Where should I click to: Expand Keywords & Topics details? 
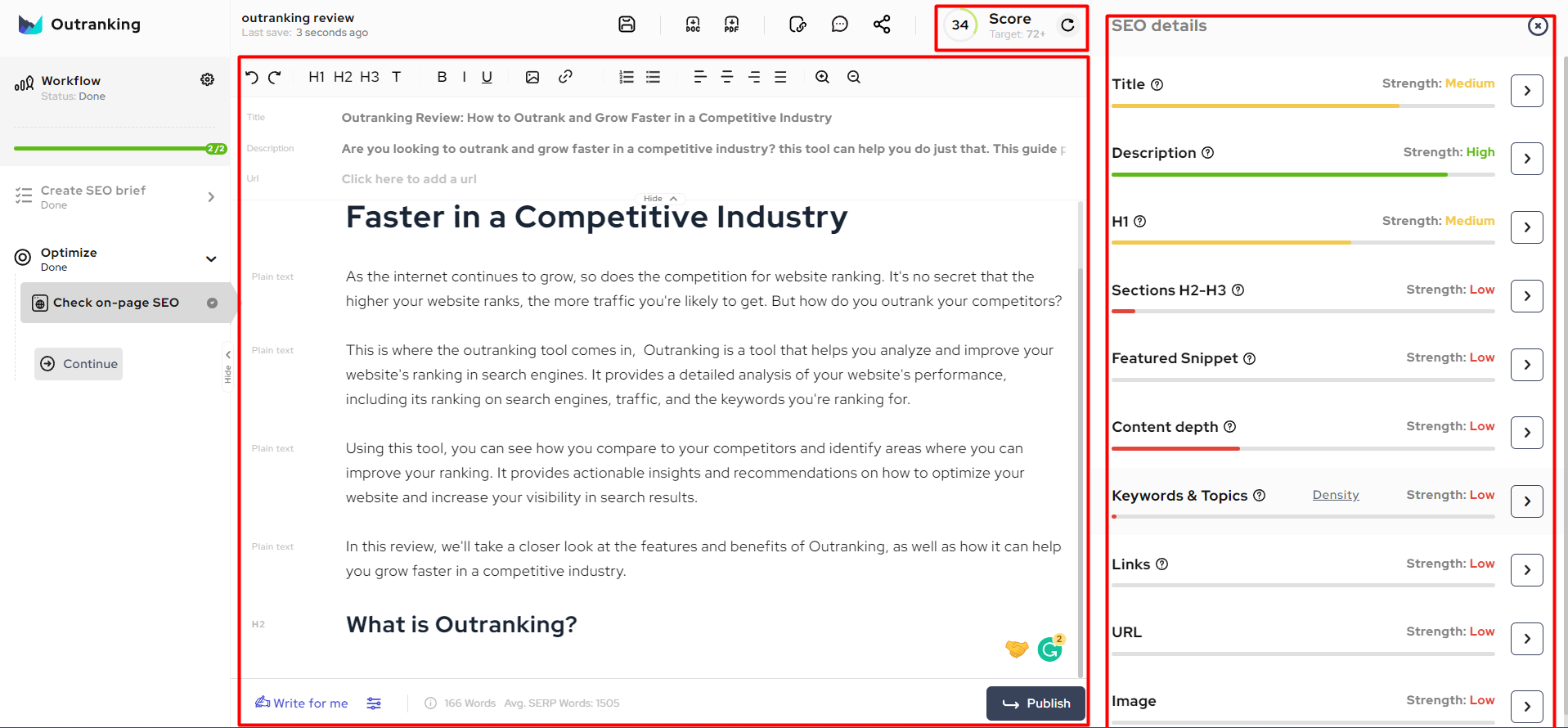pyautogui.click(x=1527, y=501)
